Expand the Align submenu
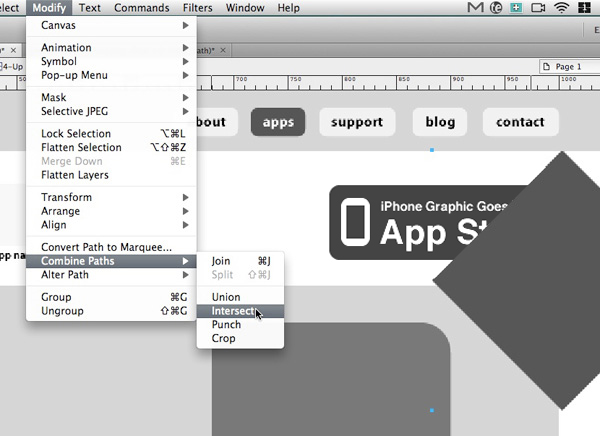The width and height of the screenshot is (600, 436). click(x=111, y=225)
